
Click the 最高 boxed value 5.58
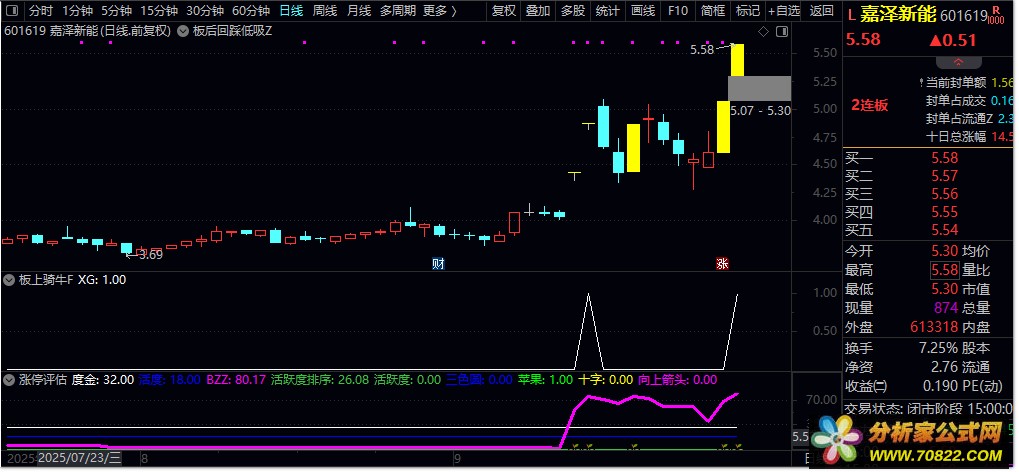pos(945,270)
